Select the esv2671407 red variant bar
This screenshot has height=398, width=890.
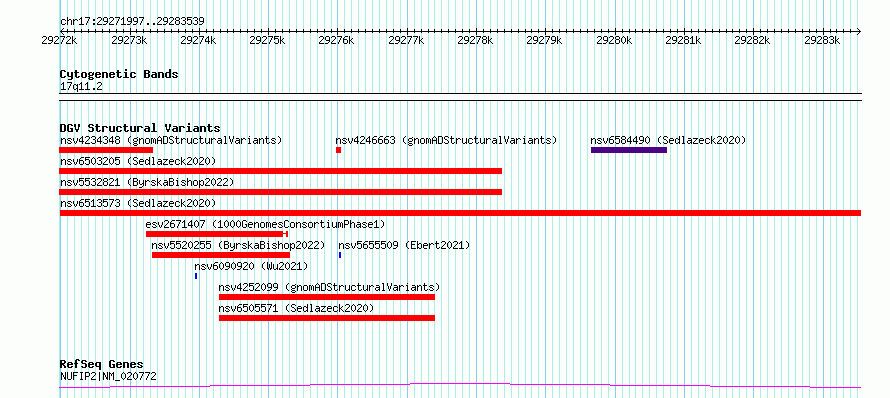(217, 234)
